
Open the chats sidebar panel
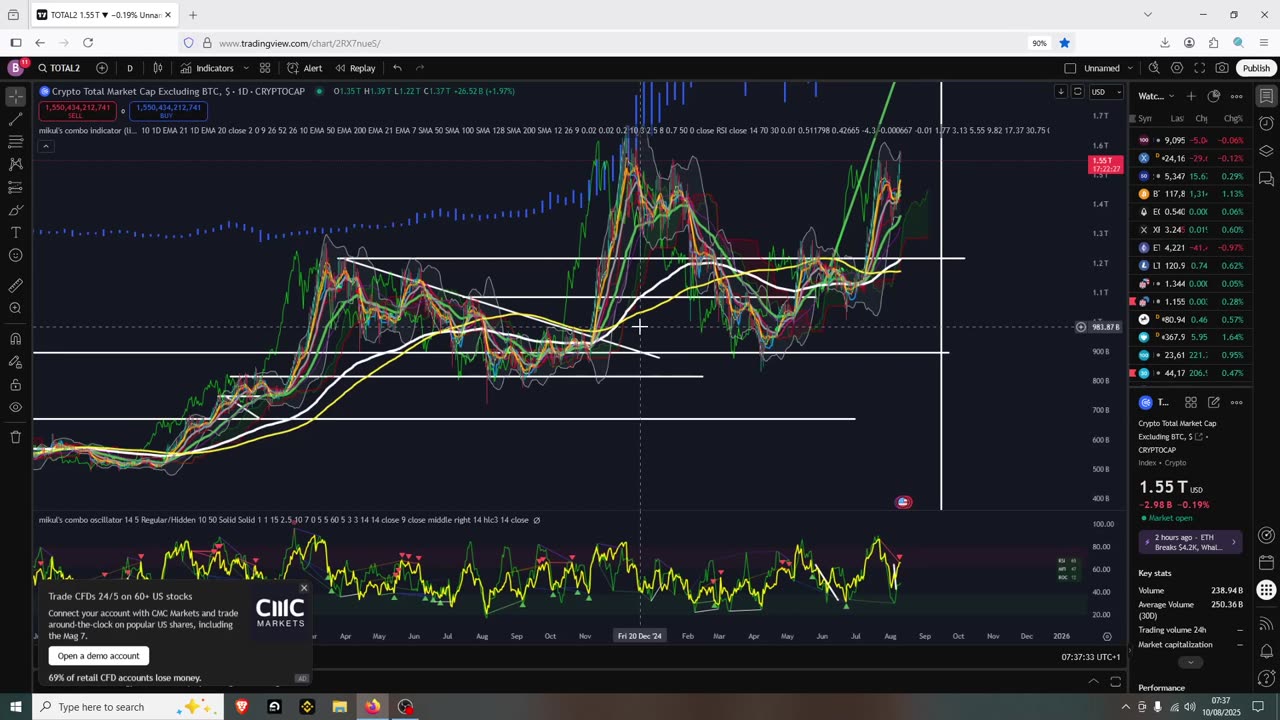click(1266, 179)
